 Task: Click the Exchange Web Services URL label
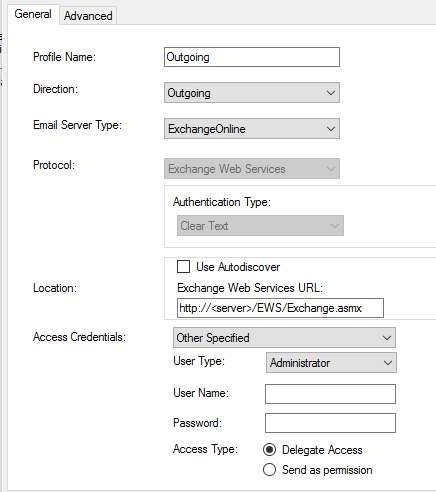pos(250,288)
